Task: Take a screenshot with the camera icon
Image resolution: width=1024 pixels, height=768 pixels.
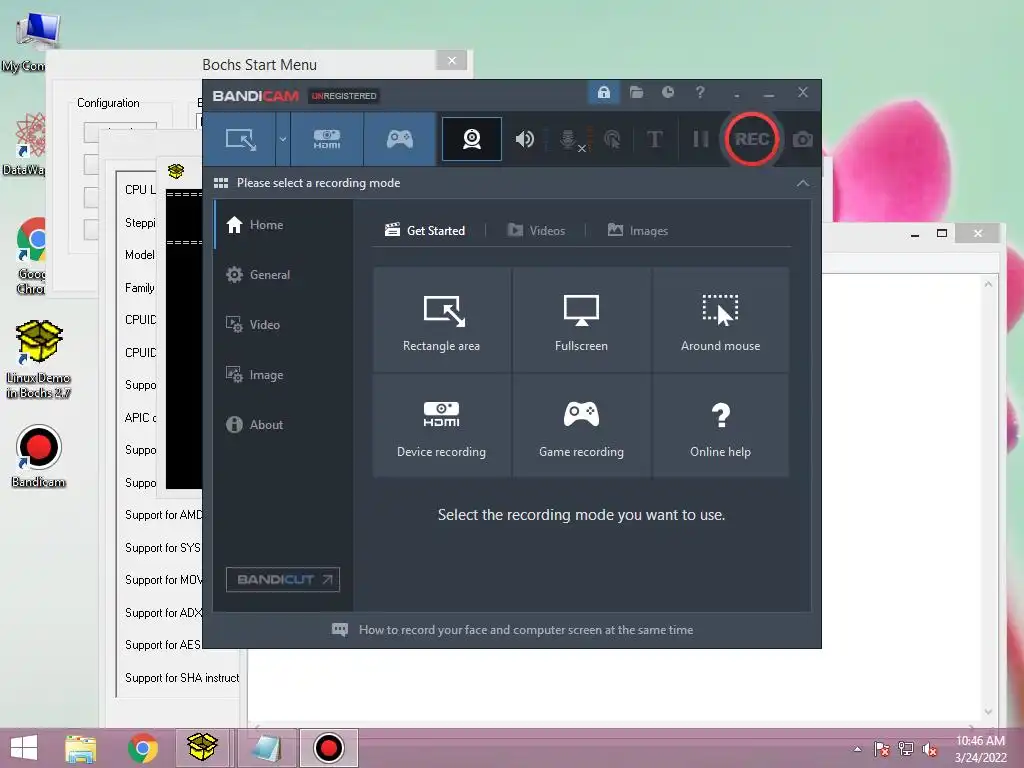Action: 803,139
